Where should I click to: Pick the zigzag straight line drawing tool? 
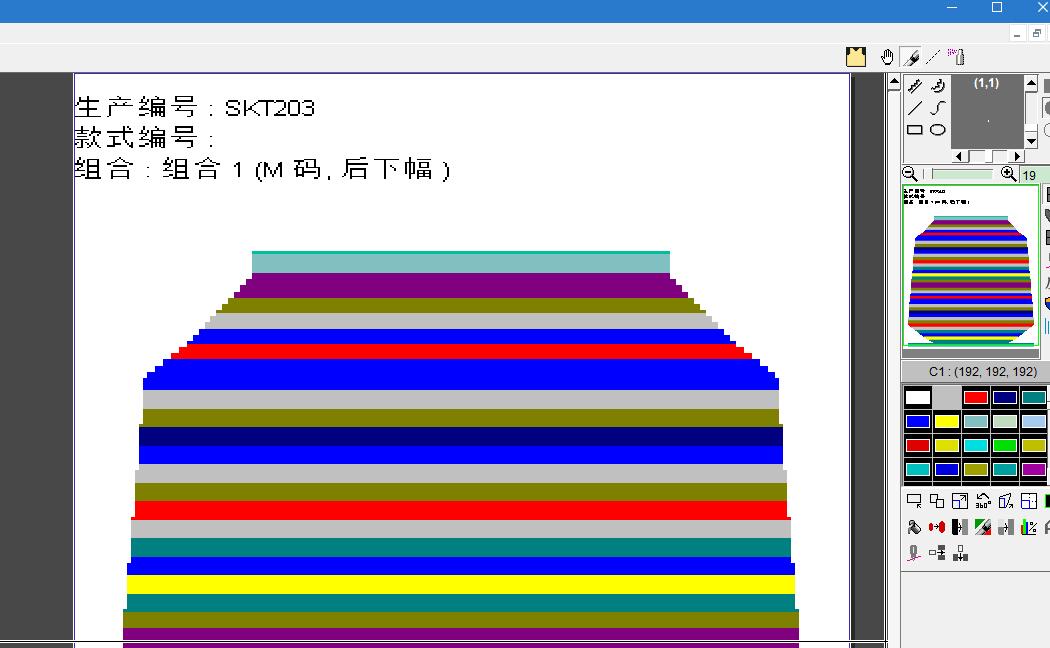pos(915,86)
